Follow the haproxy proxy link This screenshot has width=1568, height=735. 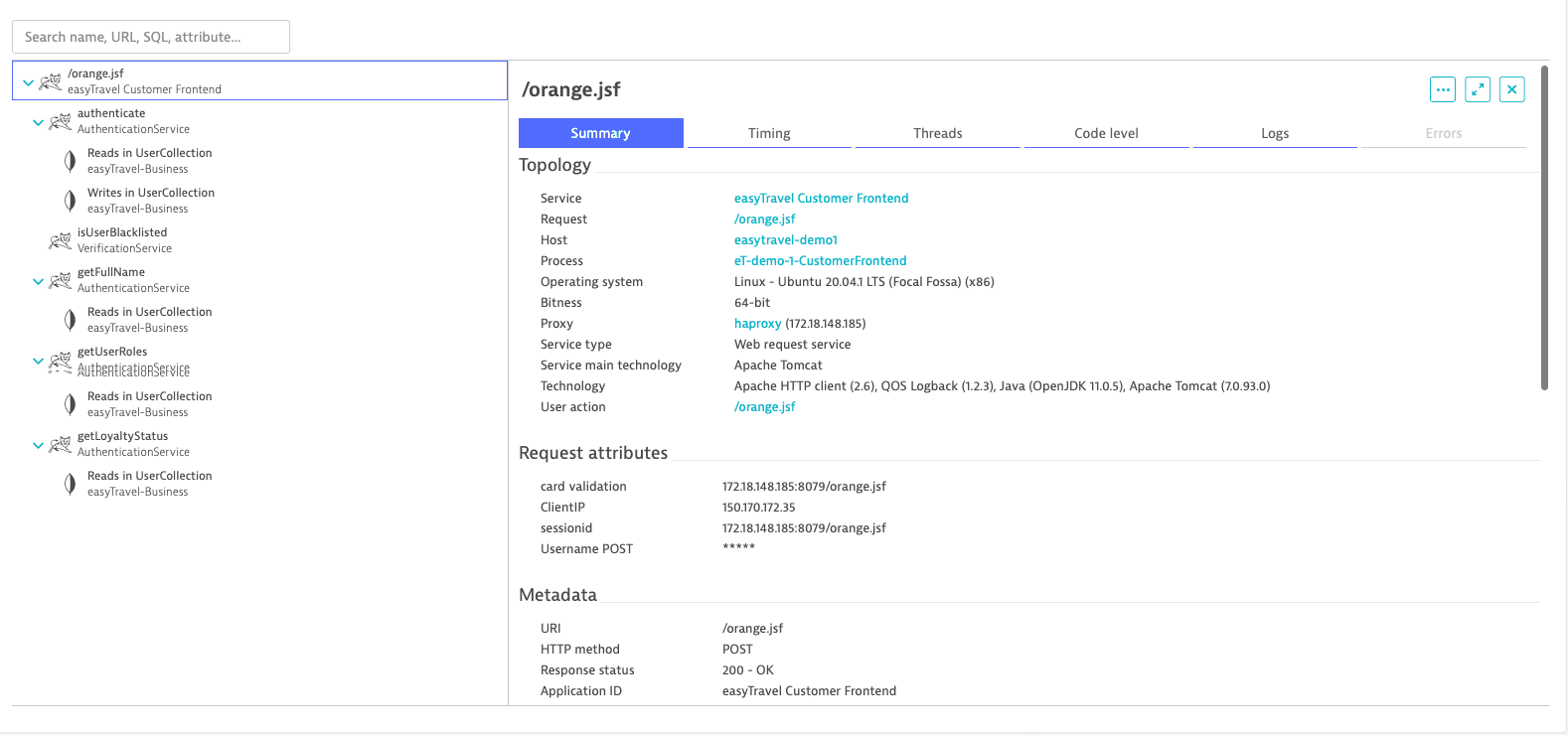point(757,324)
